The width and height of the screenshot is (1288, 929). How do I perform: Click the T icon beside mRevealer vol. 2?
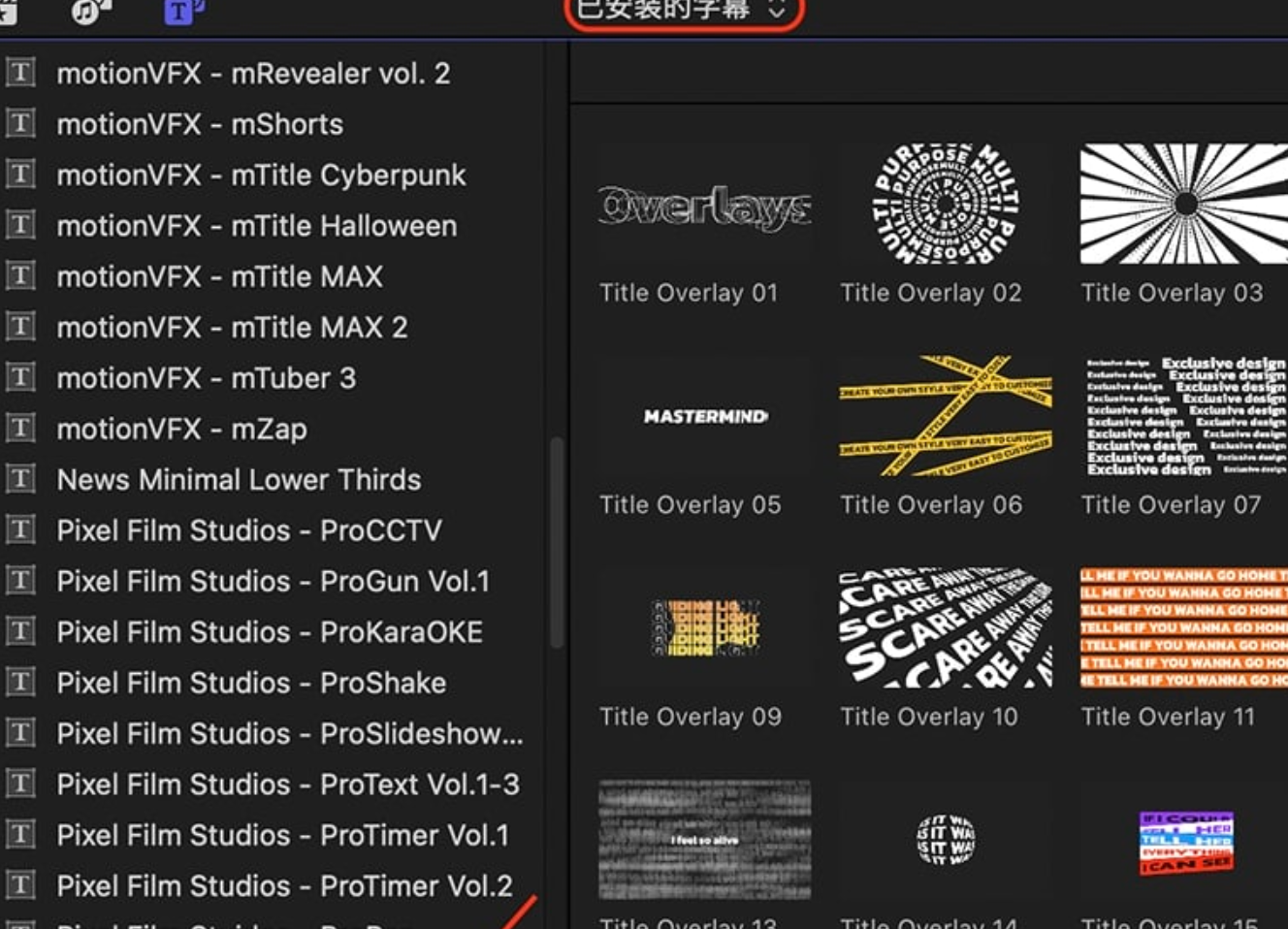click(20, 73)
